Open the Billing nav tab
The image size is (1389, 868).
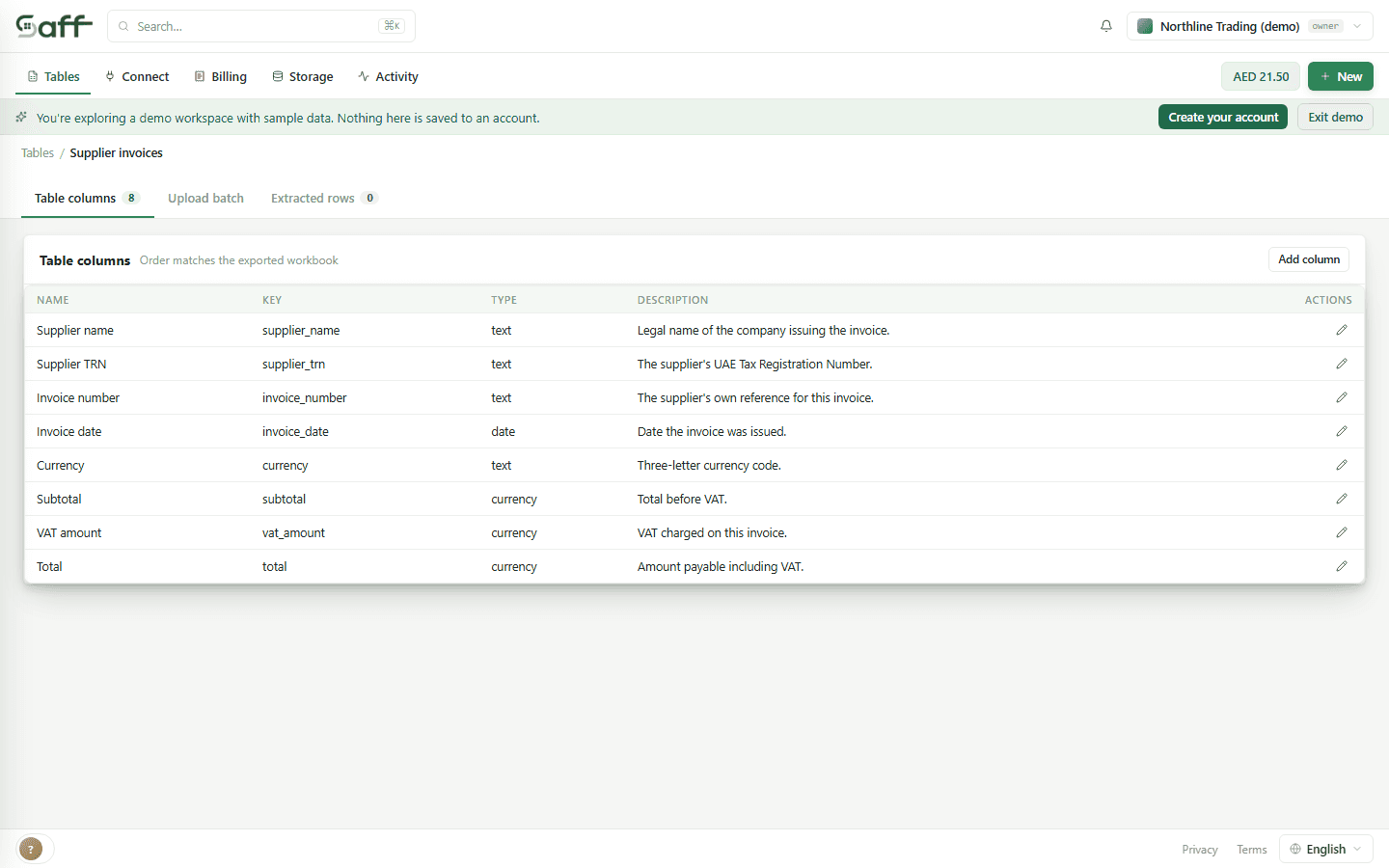tap(220, 76)
